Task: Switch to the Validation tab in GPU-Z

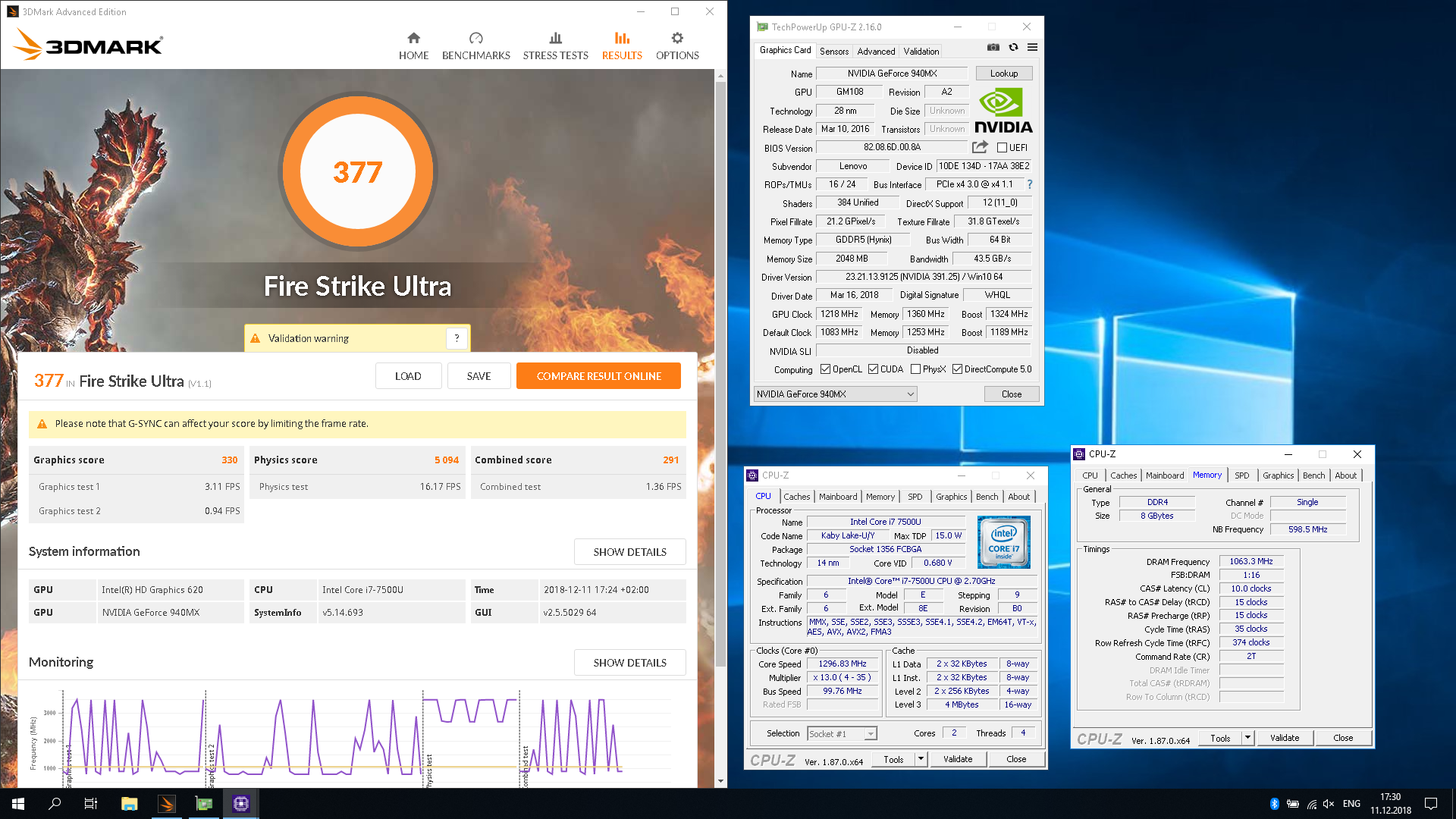Action: 921,51
